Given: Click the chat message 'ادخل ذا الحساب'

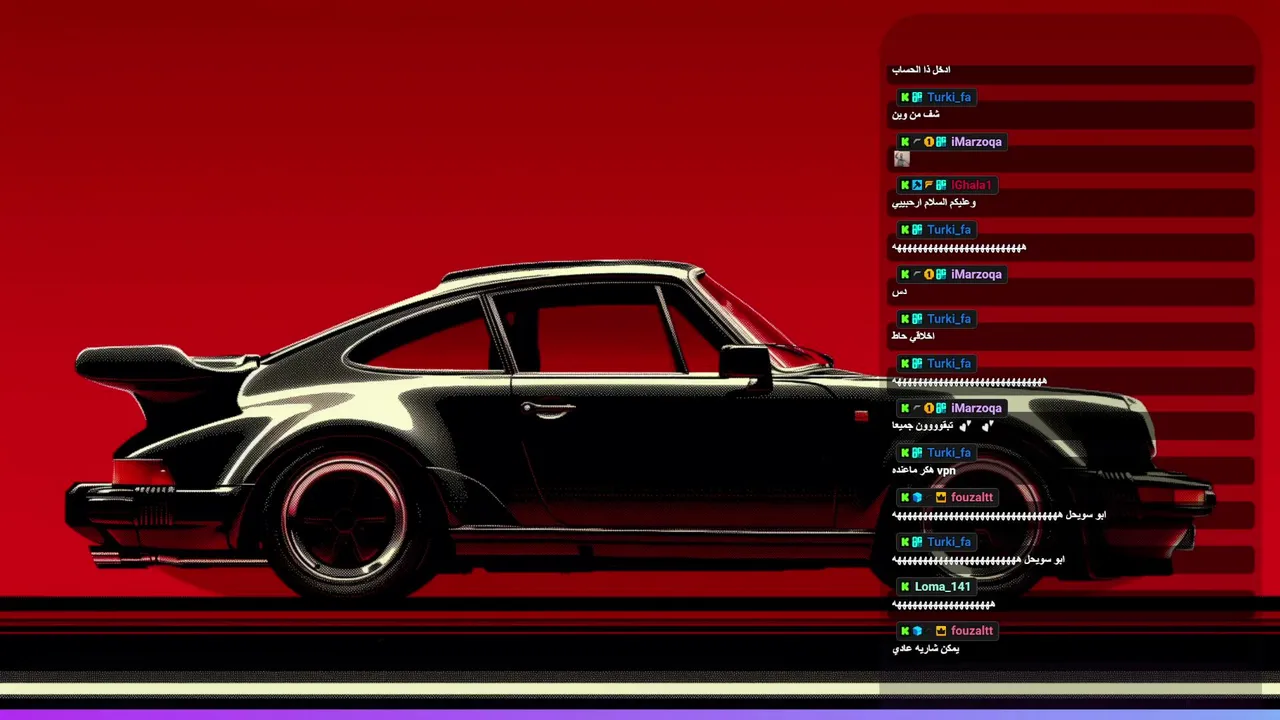Looking at the screenshot, I should coord(921,70).
